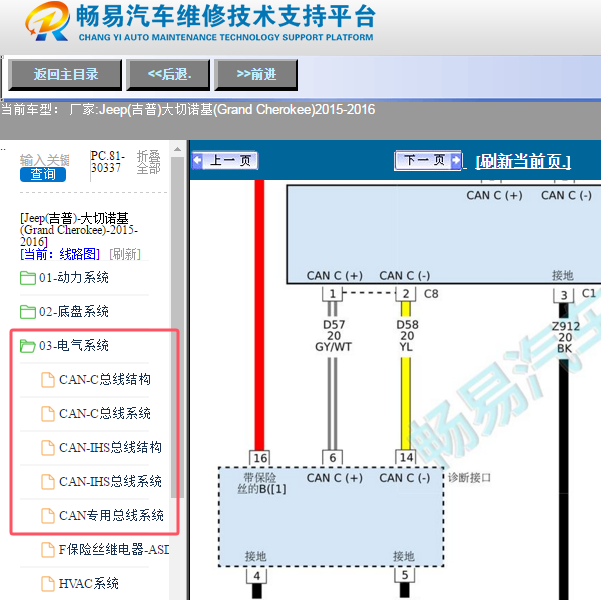Open previous page with 上一页 button

point(225,160)
